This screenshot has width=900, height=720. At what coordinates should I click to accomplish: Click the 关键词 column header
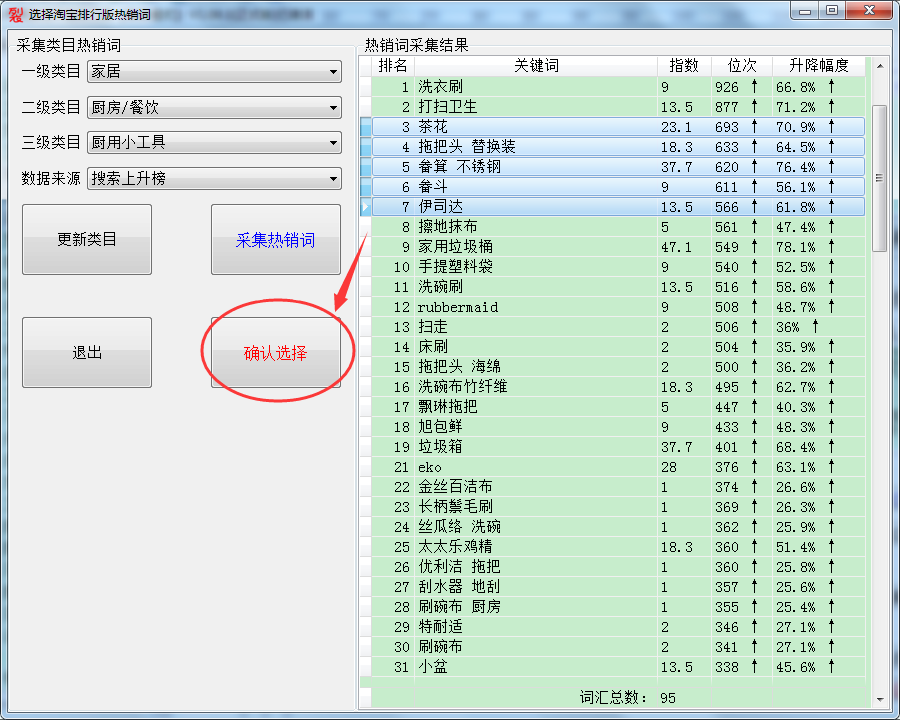tap(536, 66)
